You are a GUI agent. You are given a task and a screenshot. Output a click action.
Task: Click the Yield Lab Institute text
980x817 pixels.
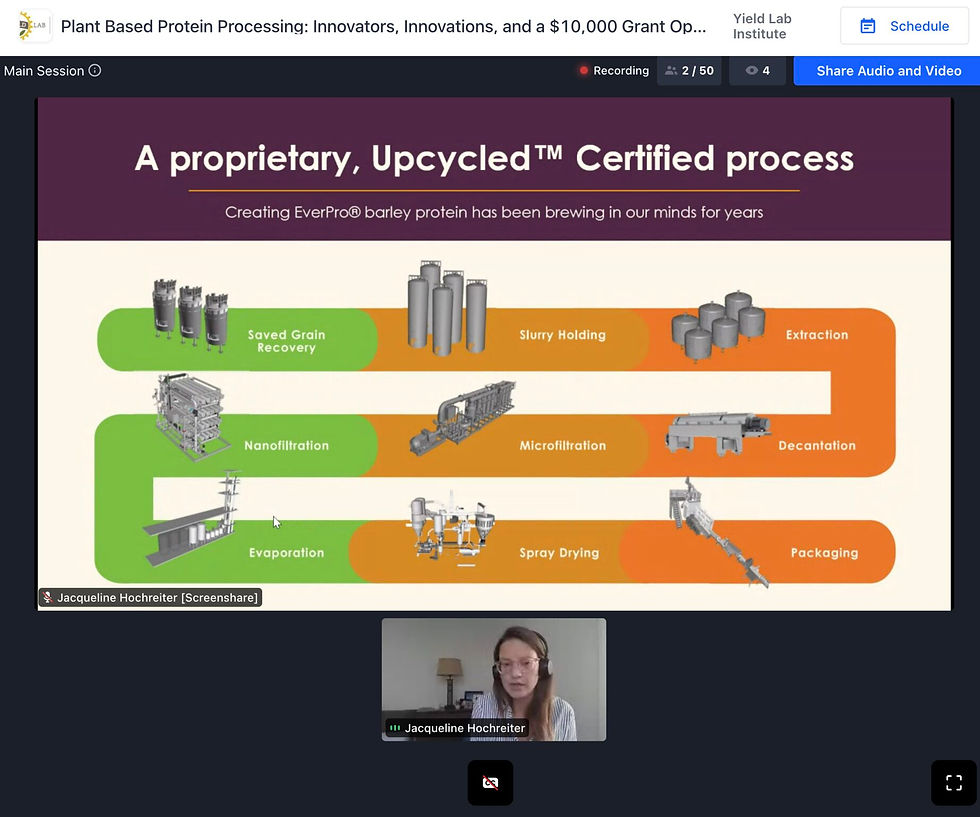click(x=762, y=26)
